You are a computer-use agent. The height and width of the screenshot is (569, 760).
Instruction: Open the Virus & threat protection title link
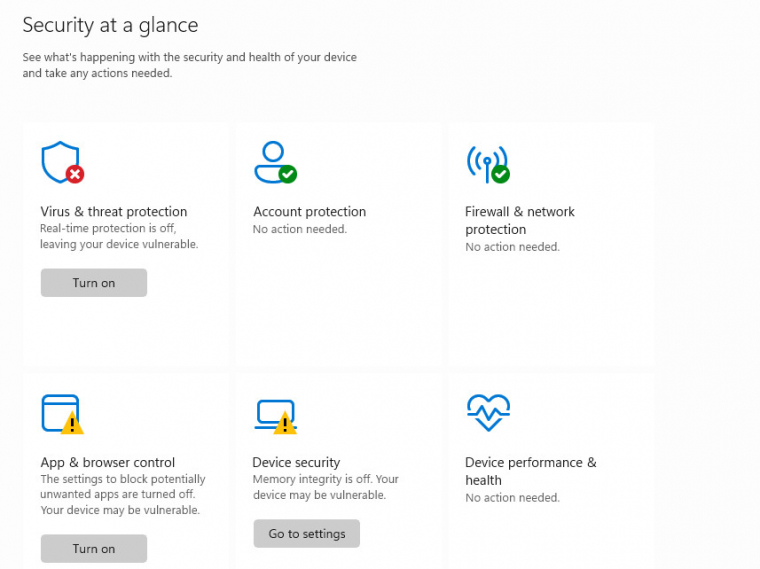click(x=113, y=212)
